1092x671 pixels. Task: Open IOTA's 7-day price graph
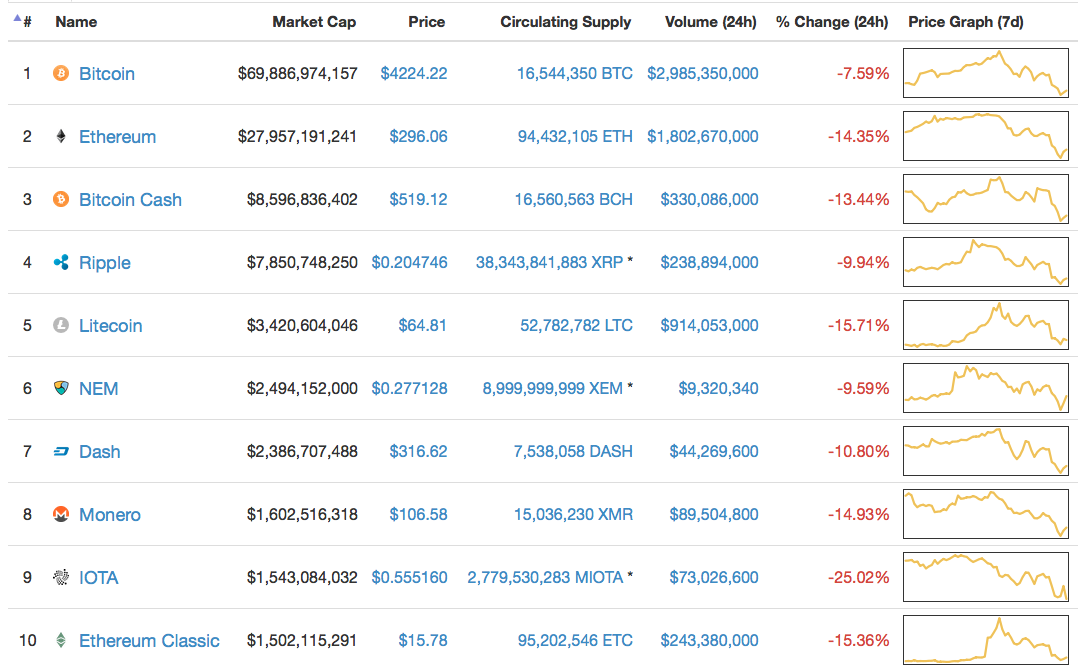coord(985,578)
